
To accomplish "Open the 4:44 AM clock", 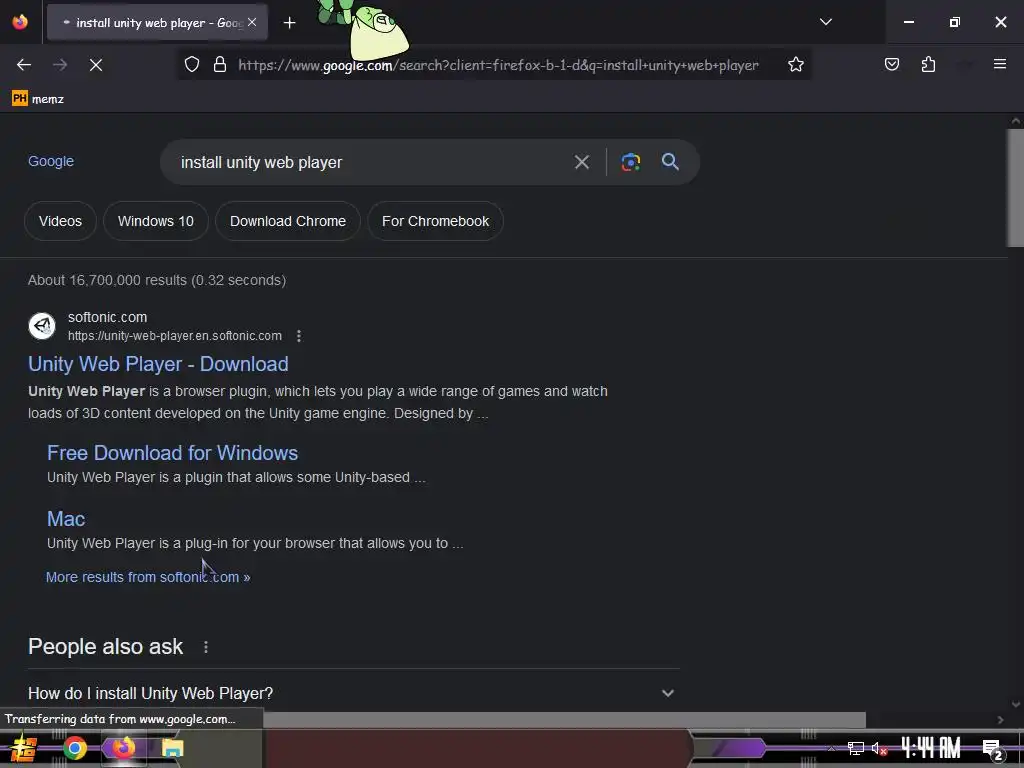I will 931,748.
